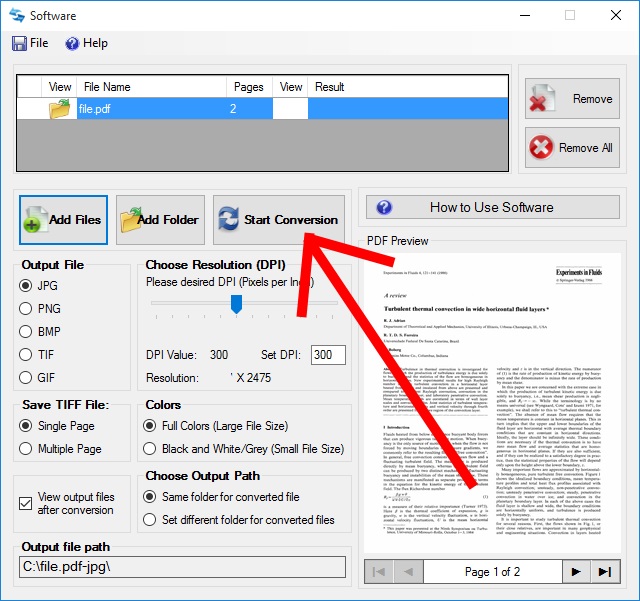Open the File menu

(30, 43)
